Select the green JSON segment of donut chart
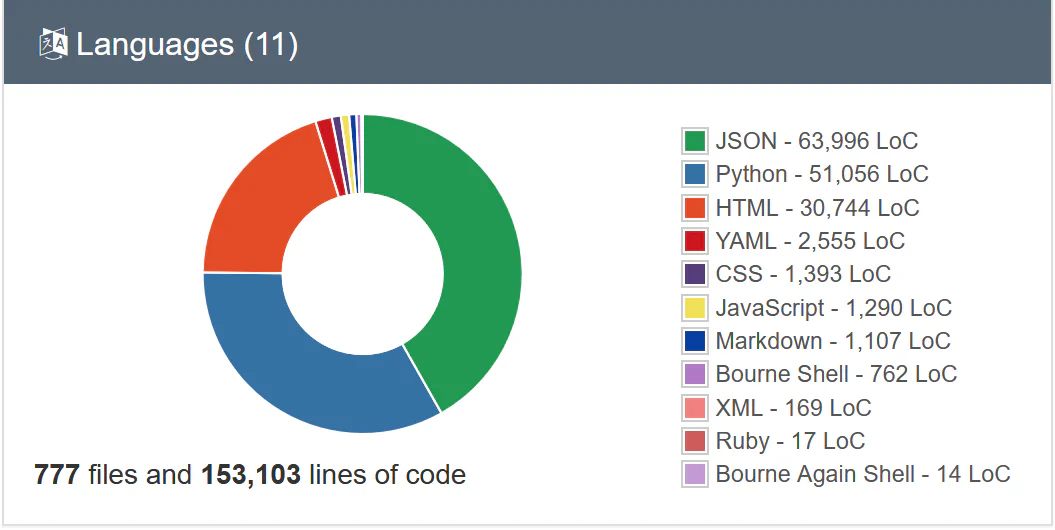 (470, 260)
